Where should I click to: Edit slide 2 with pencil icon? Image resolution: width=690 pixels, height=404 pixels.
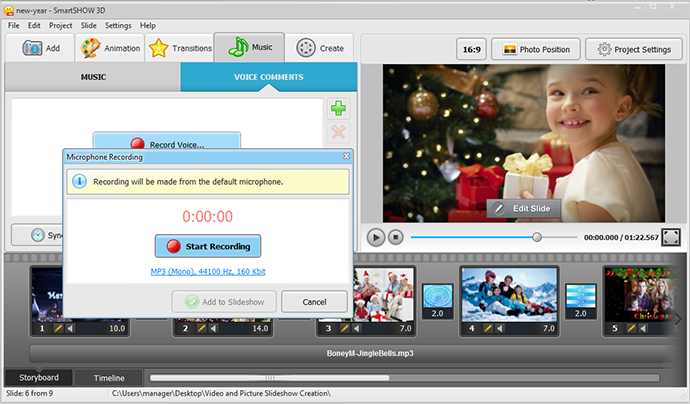tap(202, 328)
